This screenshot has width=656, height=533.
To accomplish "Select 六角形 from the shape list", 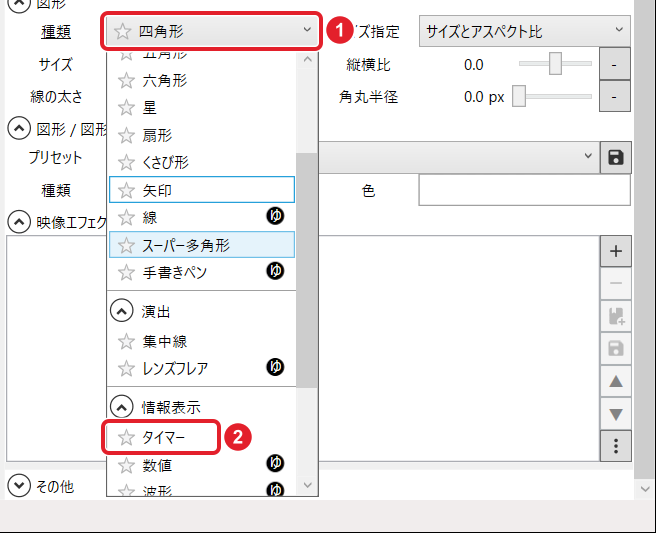I will point(202,81).
